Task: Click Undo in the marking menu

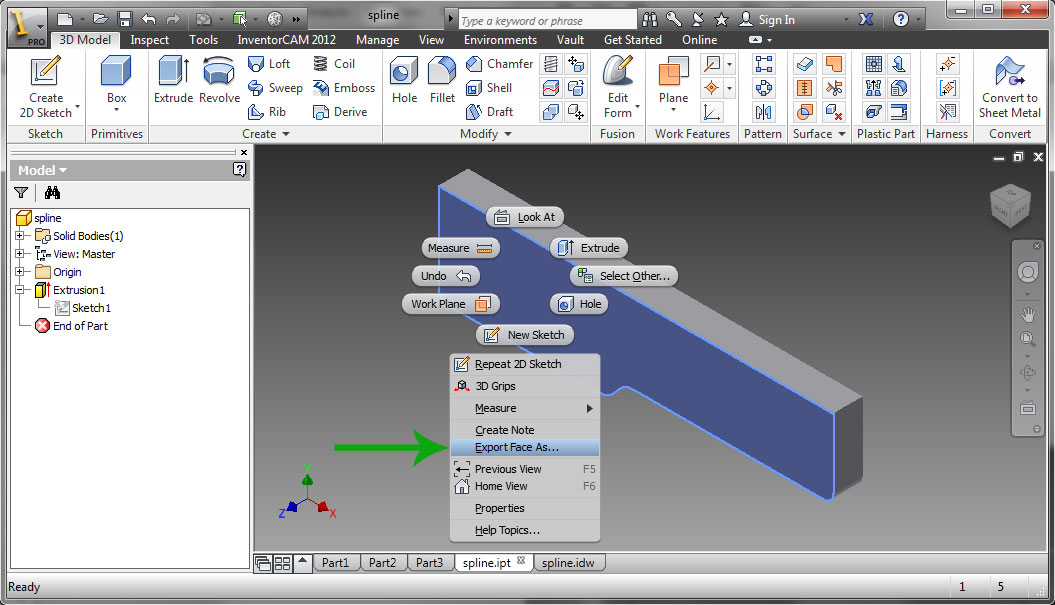Action: pos(445,276)
